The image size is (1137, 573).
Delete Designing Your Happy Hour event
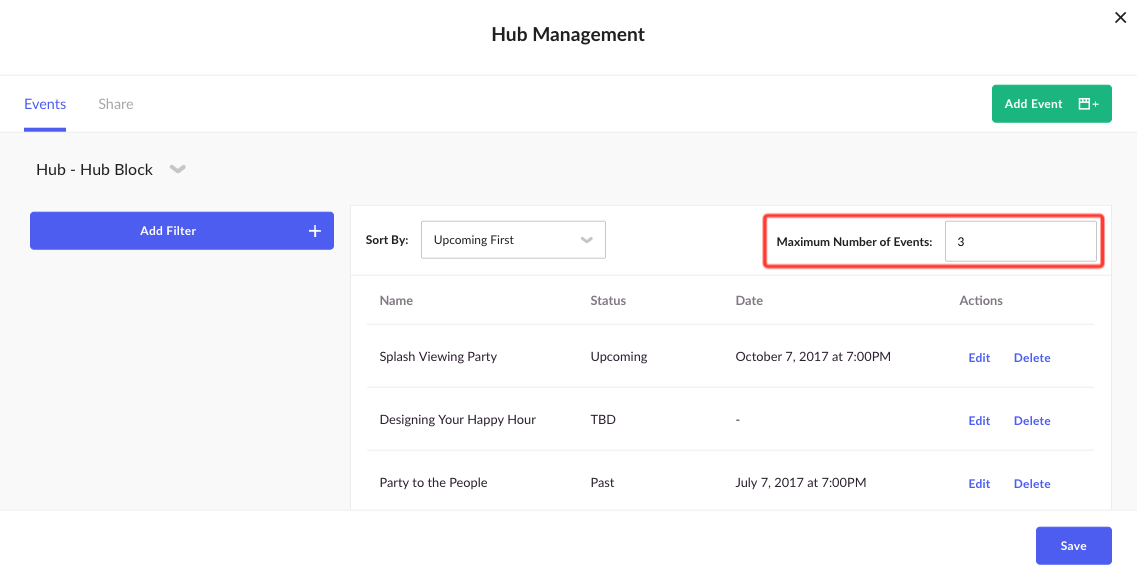tap(1032, 421)
